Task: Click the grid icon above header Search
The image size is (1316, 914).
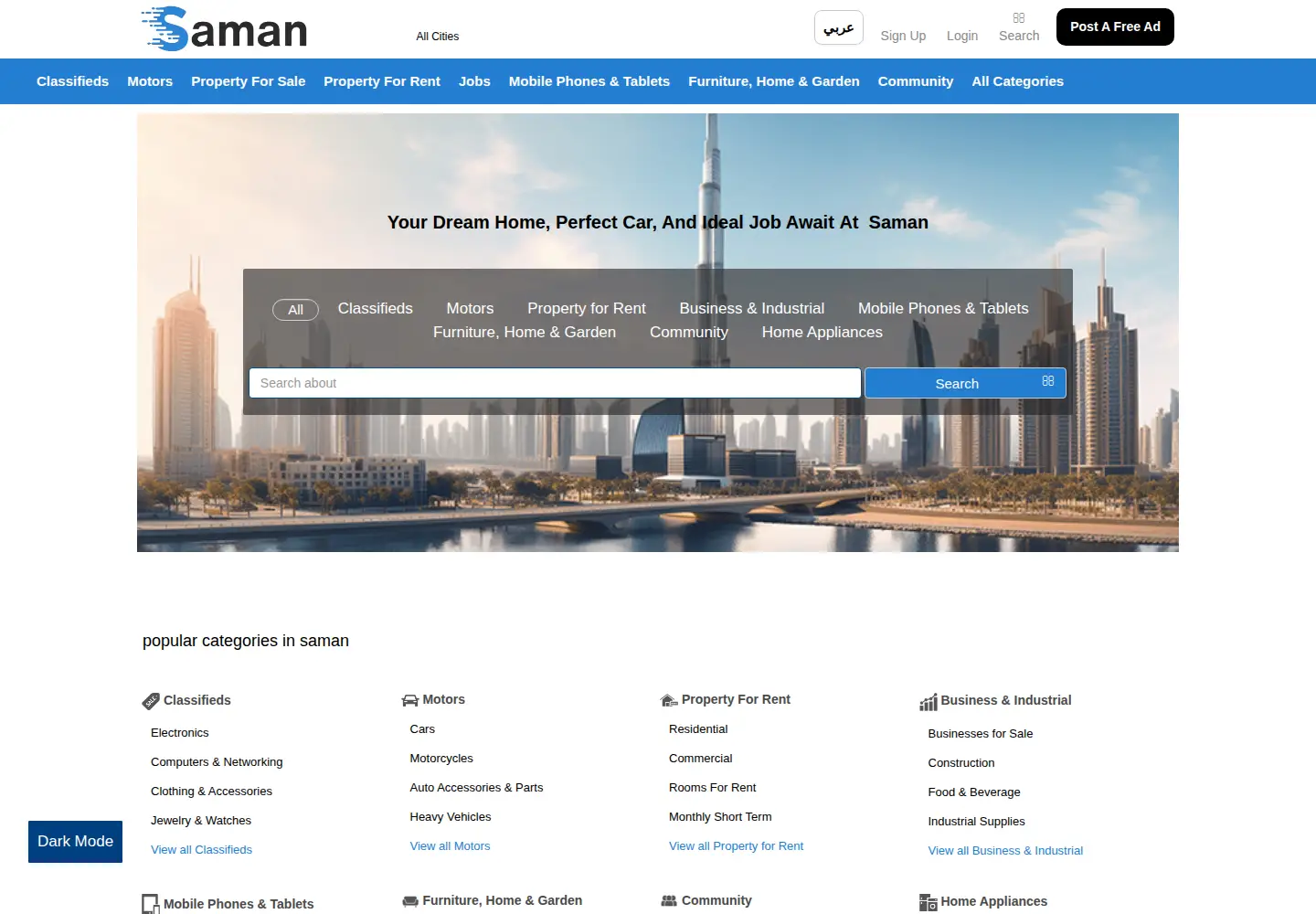Action: 1019,17
